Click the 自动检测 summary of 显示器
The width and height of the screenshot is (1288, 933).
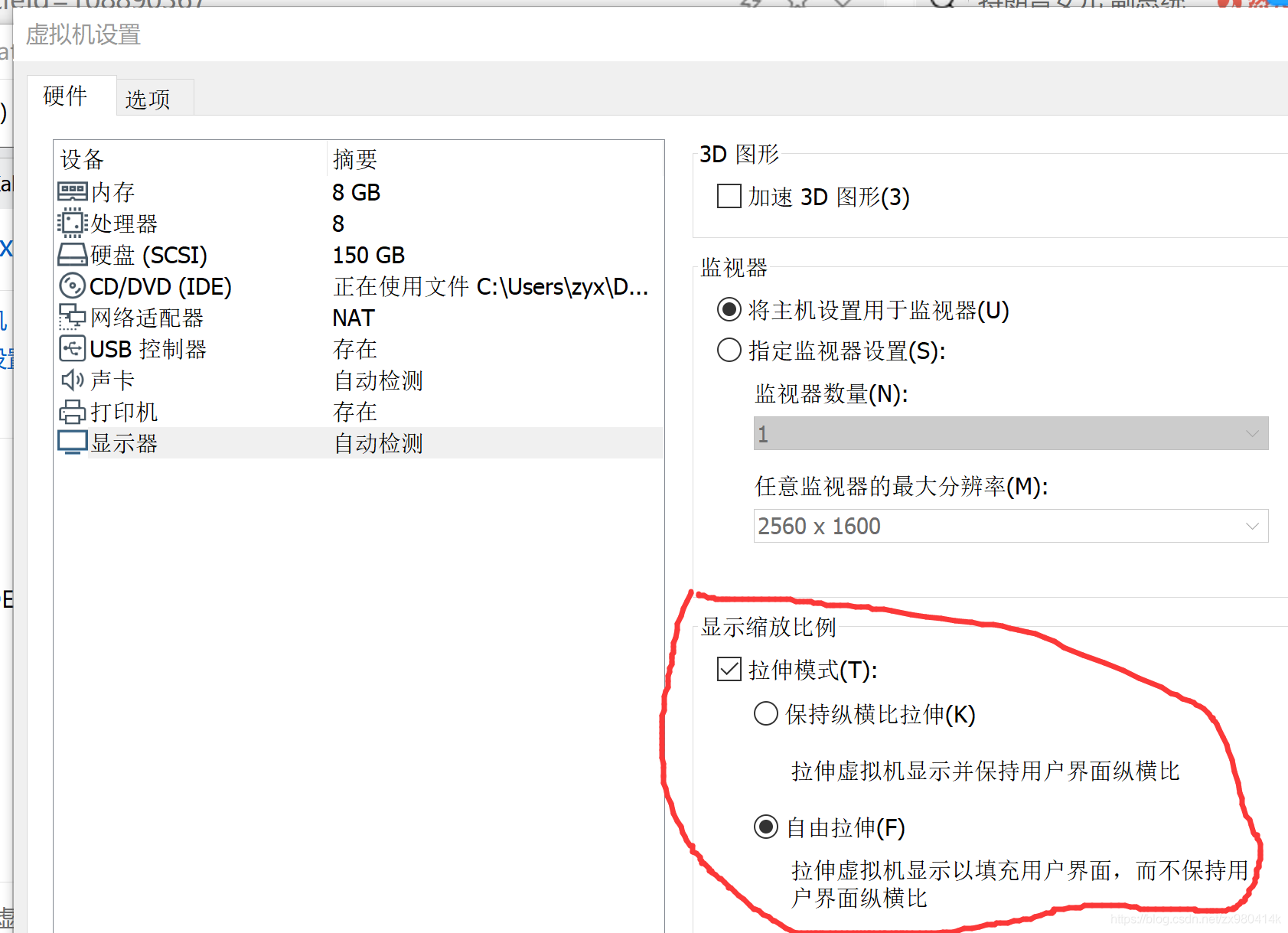coord(378,443)
